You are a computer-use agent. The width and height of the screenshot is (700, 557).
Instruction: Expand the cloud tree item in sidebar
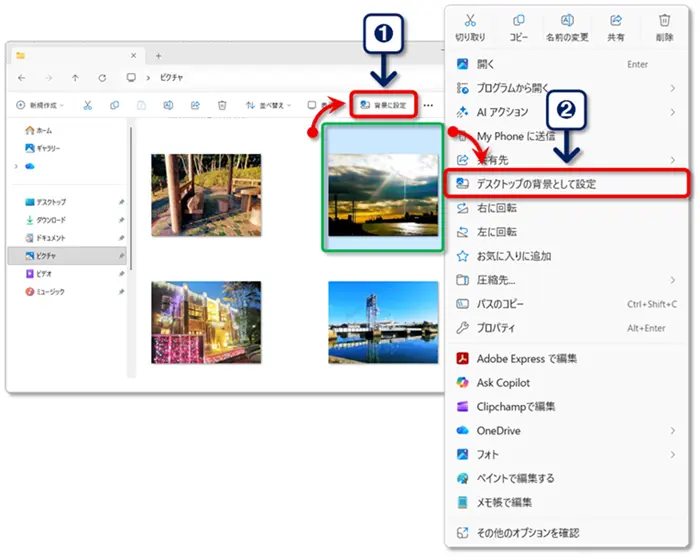(x=16, y=166)
